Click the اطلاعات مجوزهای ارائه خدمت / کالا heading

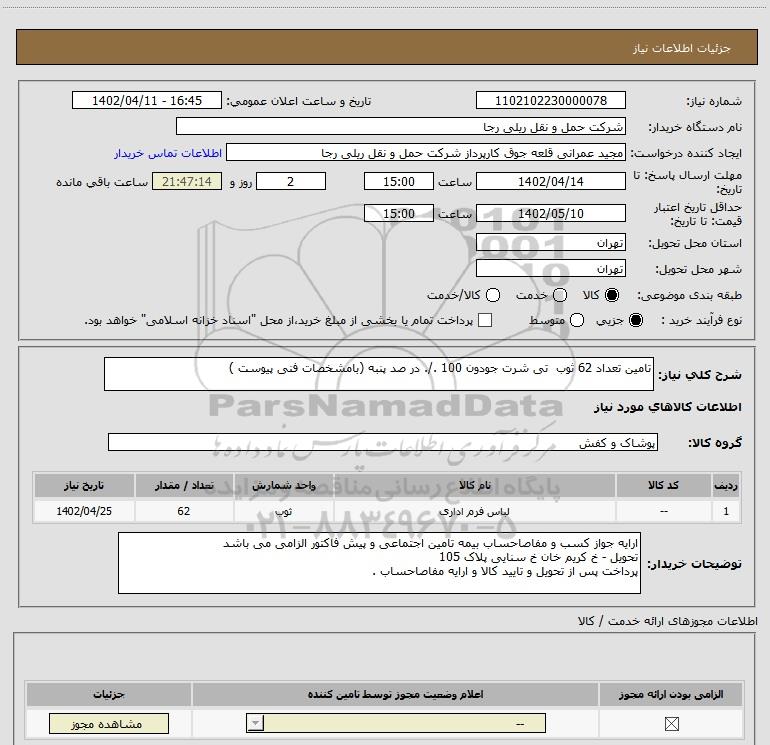click(x=668, y=621)
